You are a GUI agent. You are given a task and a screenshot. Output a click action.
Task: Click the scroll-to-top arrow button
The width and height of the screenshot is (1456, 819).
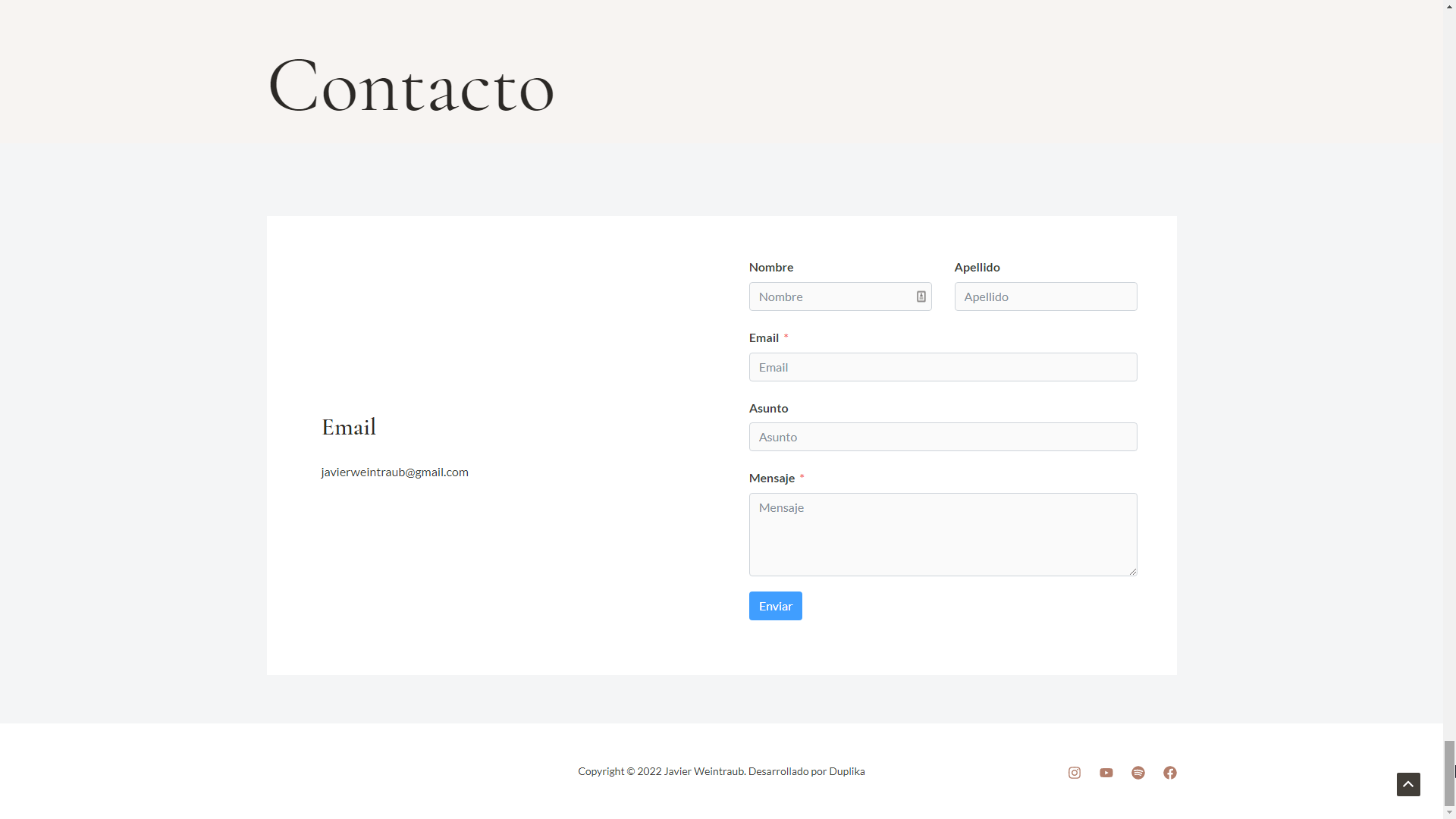click(x=1408, y=784)
